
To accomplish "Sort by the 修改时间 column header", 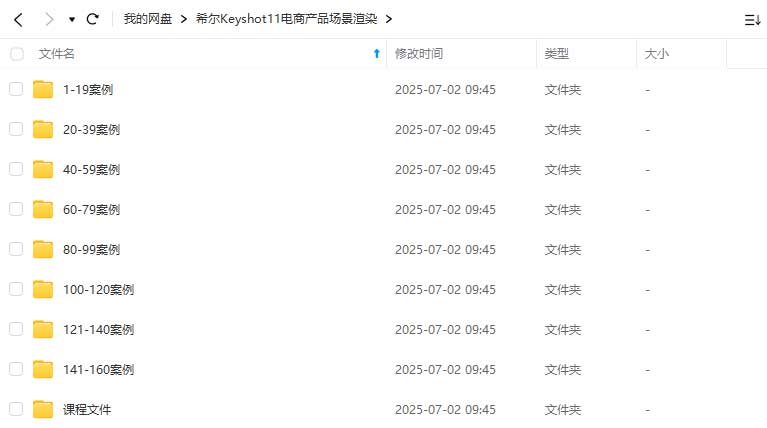I will click(x=419, y=54).
